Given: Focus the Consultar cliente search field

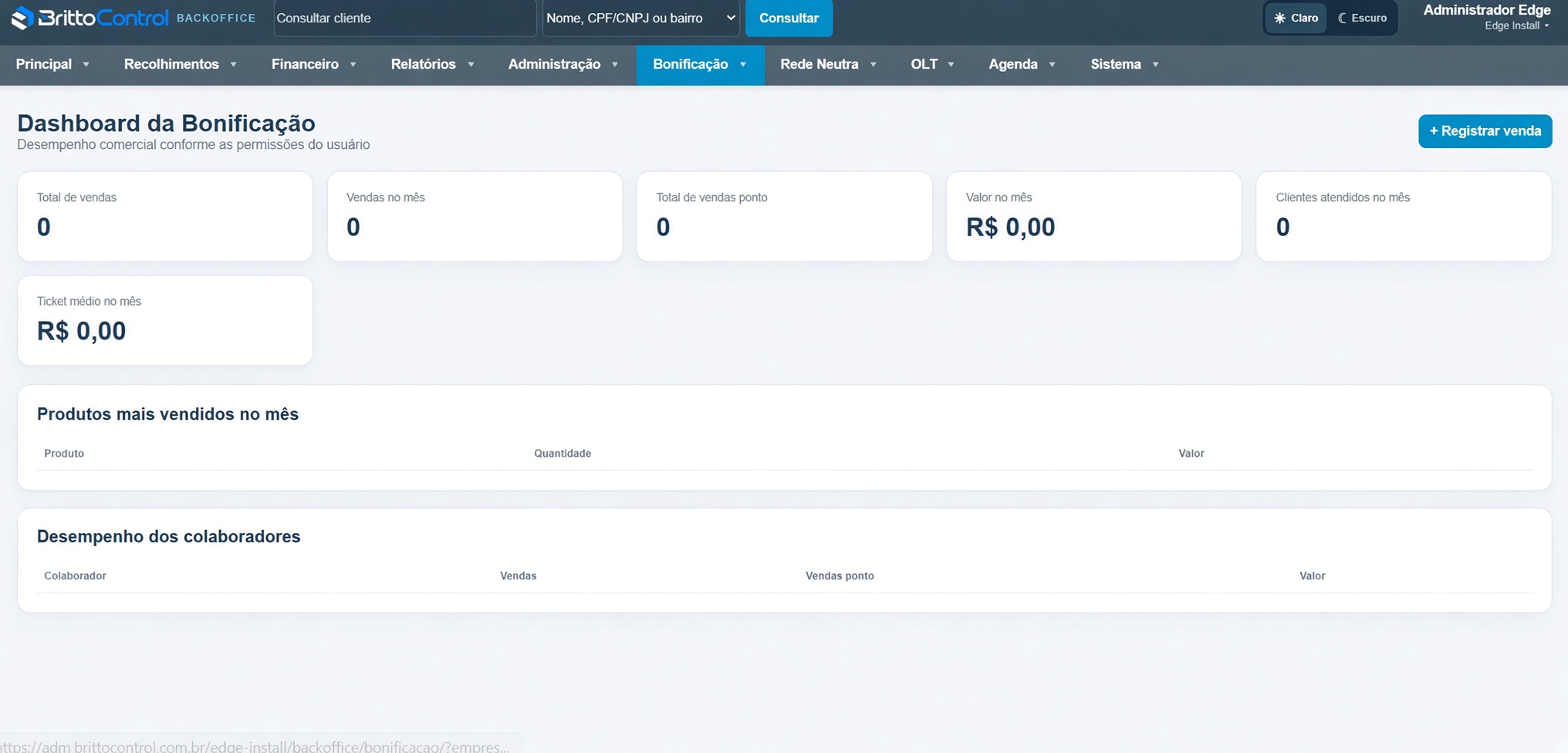Looking at the screenshot, I should (404, 18).
